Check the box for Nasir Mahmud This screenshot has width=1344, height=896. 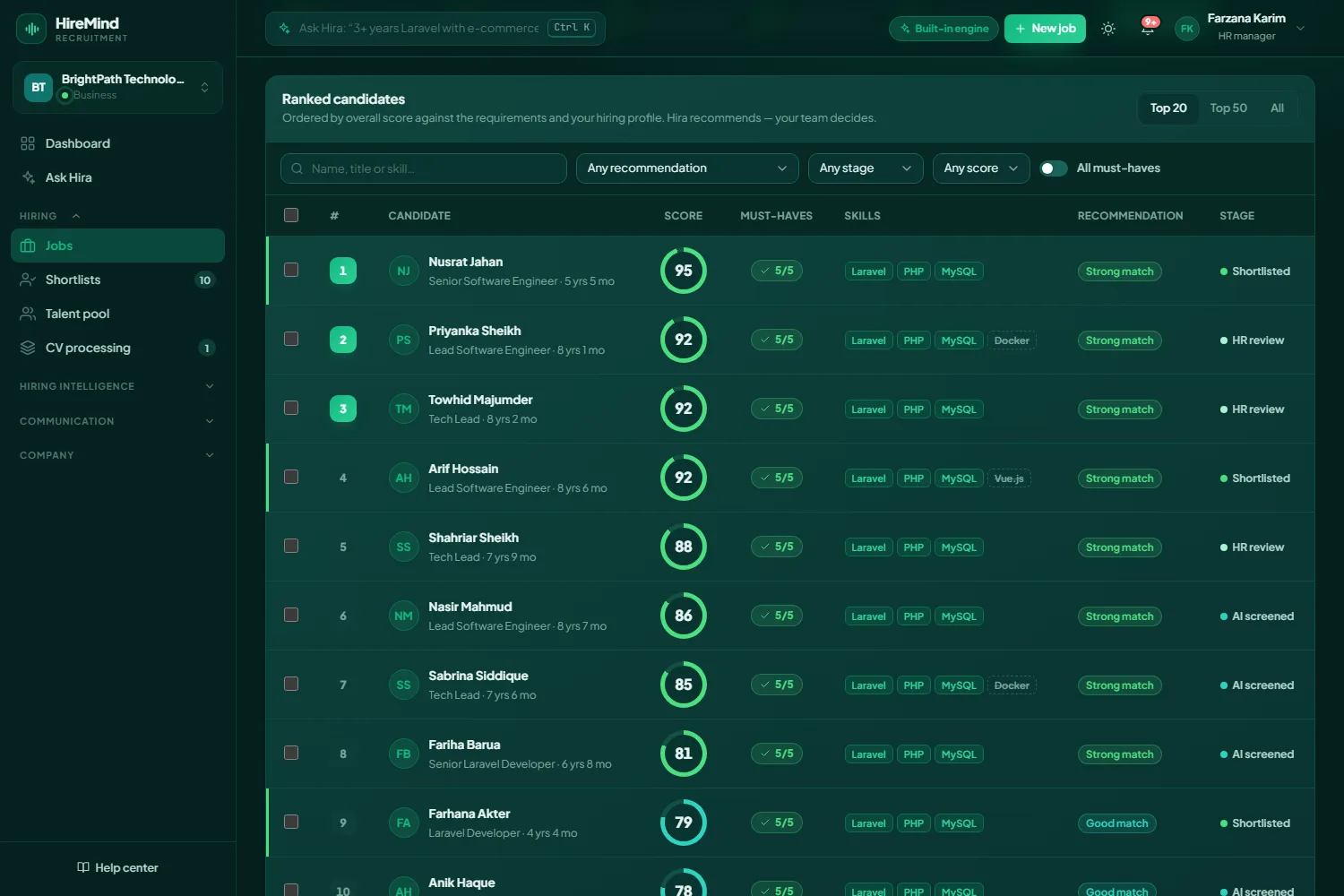click(x=291, y=615)
